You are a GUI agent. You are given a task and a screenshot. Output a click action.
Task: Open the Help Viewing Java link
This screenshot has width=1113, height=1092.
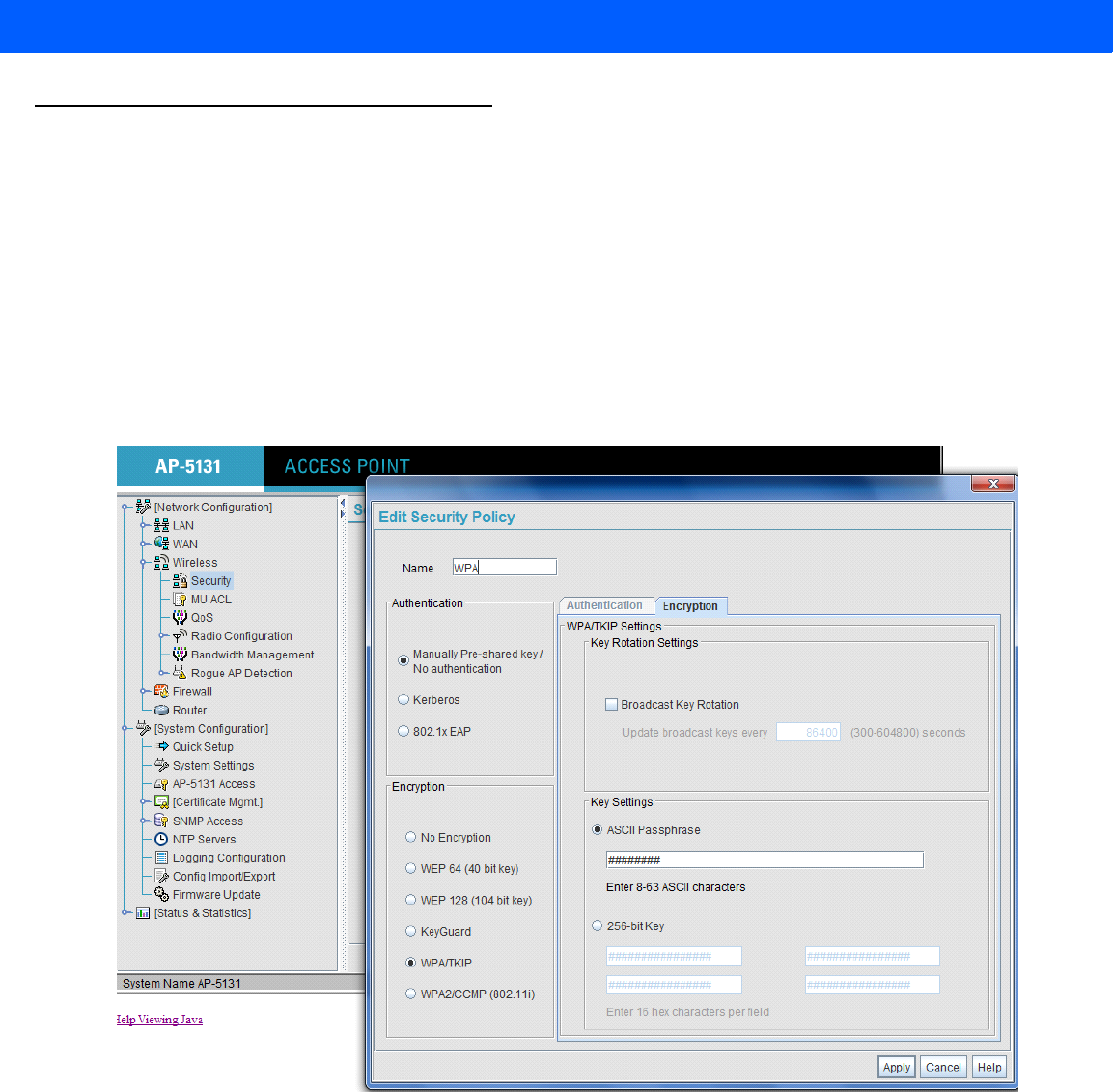[159, 1020]
